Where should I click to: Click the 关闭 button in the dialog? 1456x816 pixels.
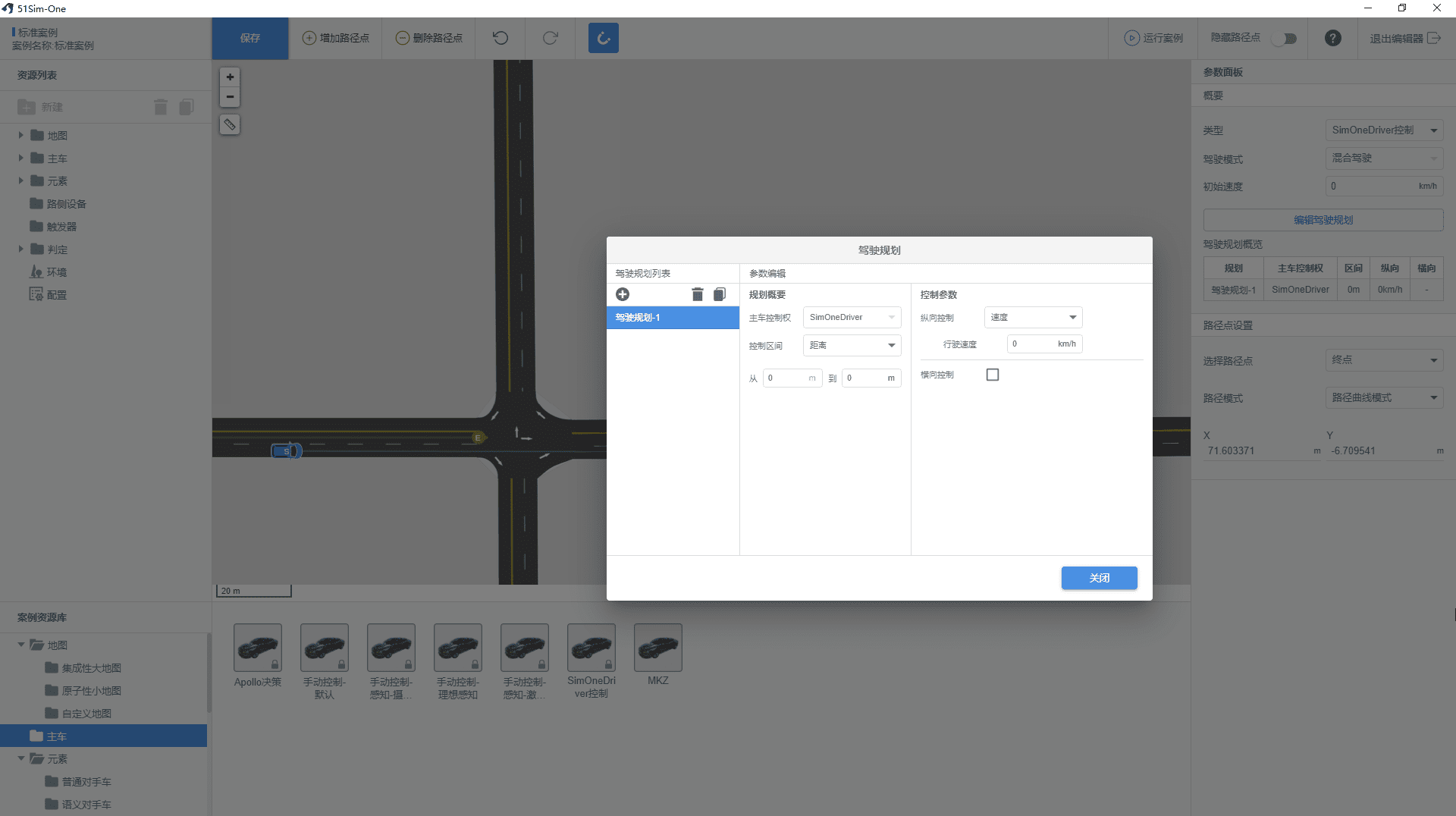pos(1099,578)
